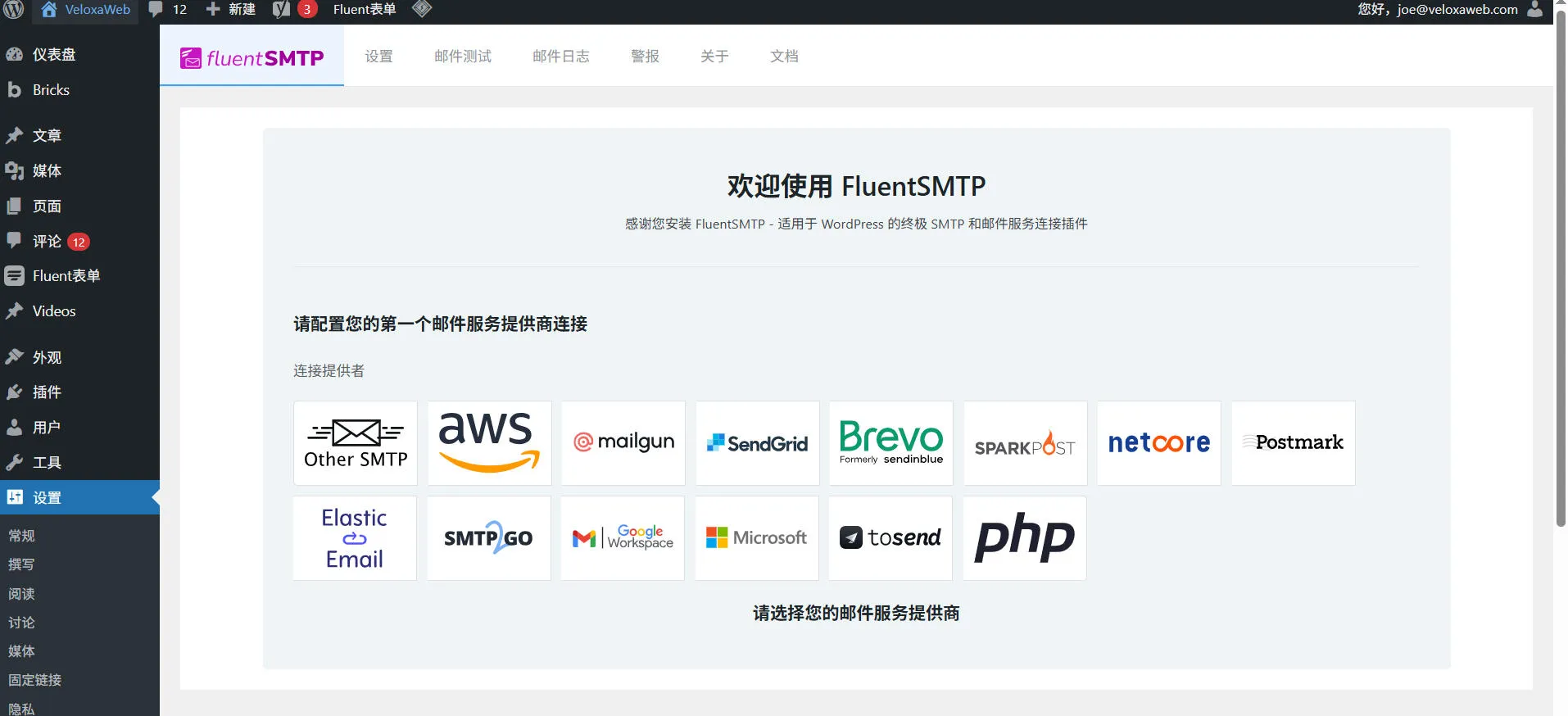Choose the Elastic Email provider
Viewport: 1568px width, 716px height.
pyautogui.click(x=355, y=538)
